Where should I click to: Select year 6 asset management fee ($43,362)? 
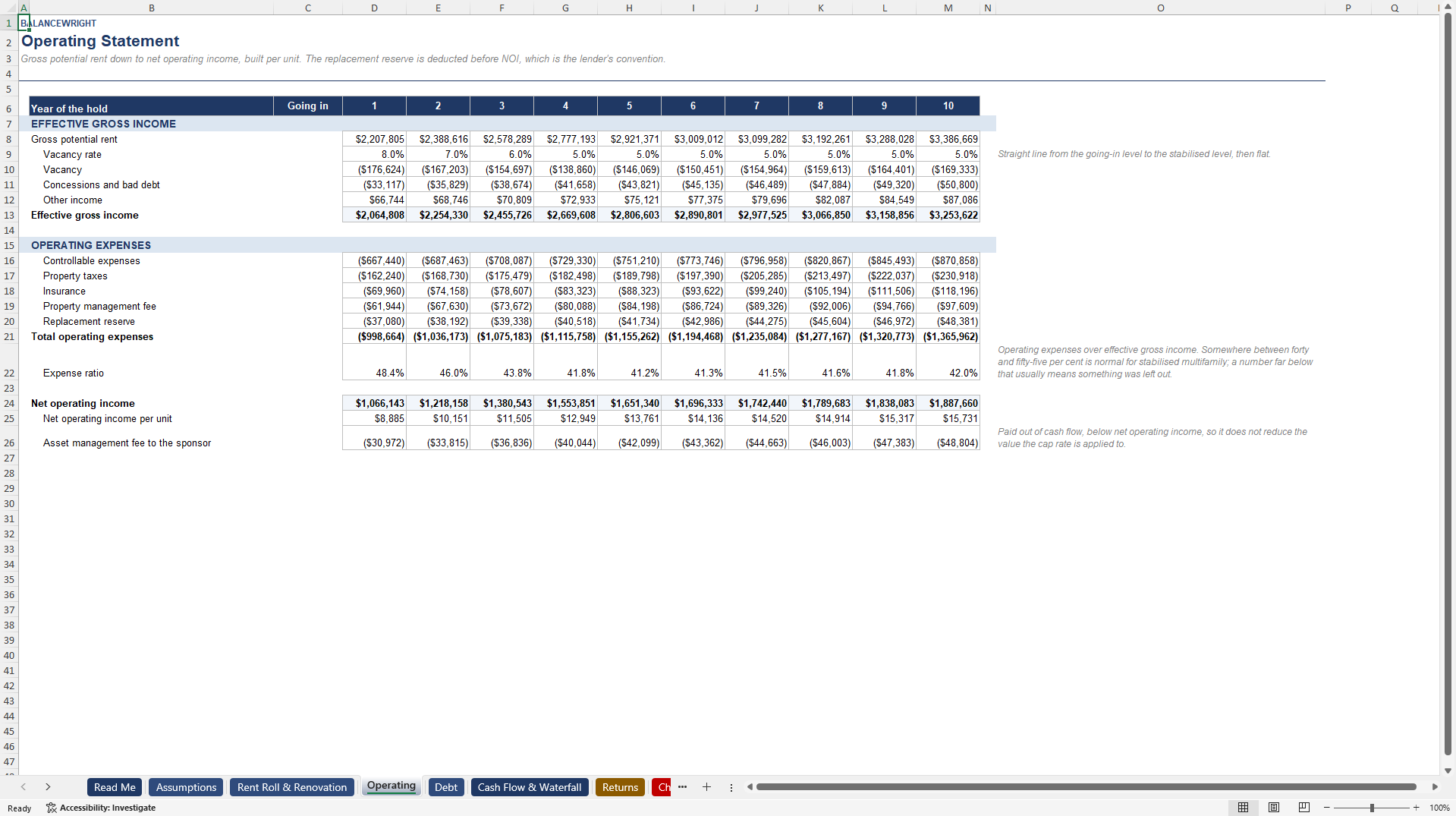[693, 438]
